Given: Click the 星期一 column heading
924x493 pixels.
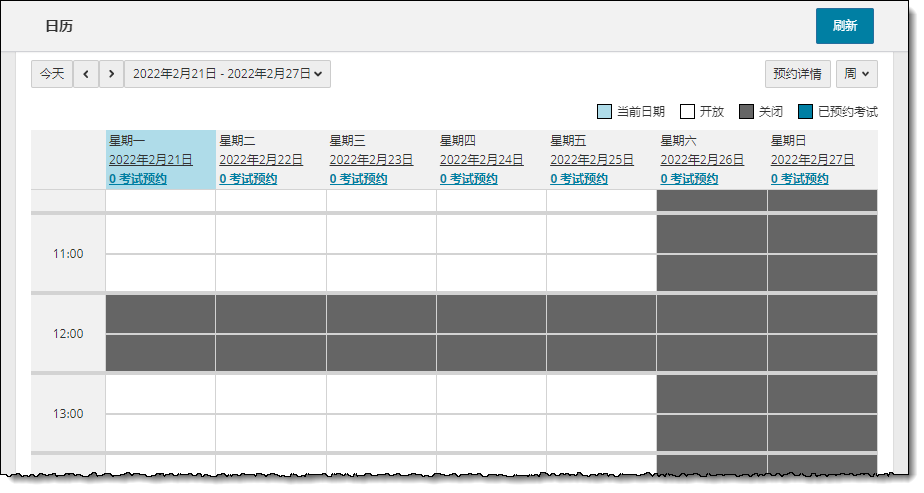Looking at the screenshot, I should click(x=127, y=141).
